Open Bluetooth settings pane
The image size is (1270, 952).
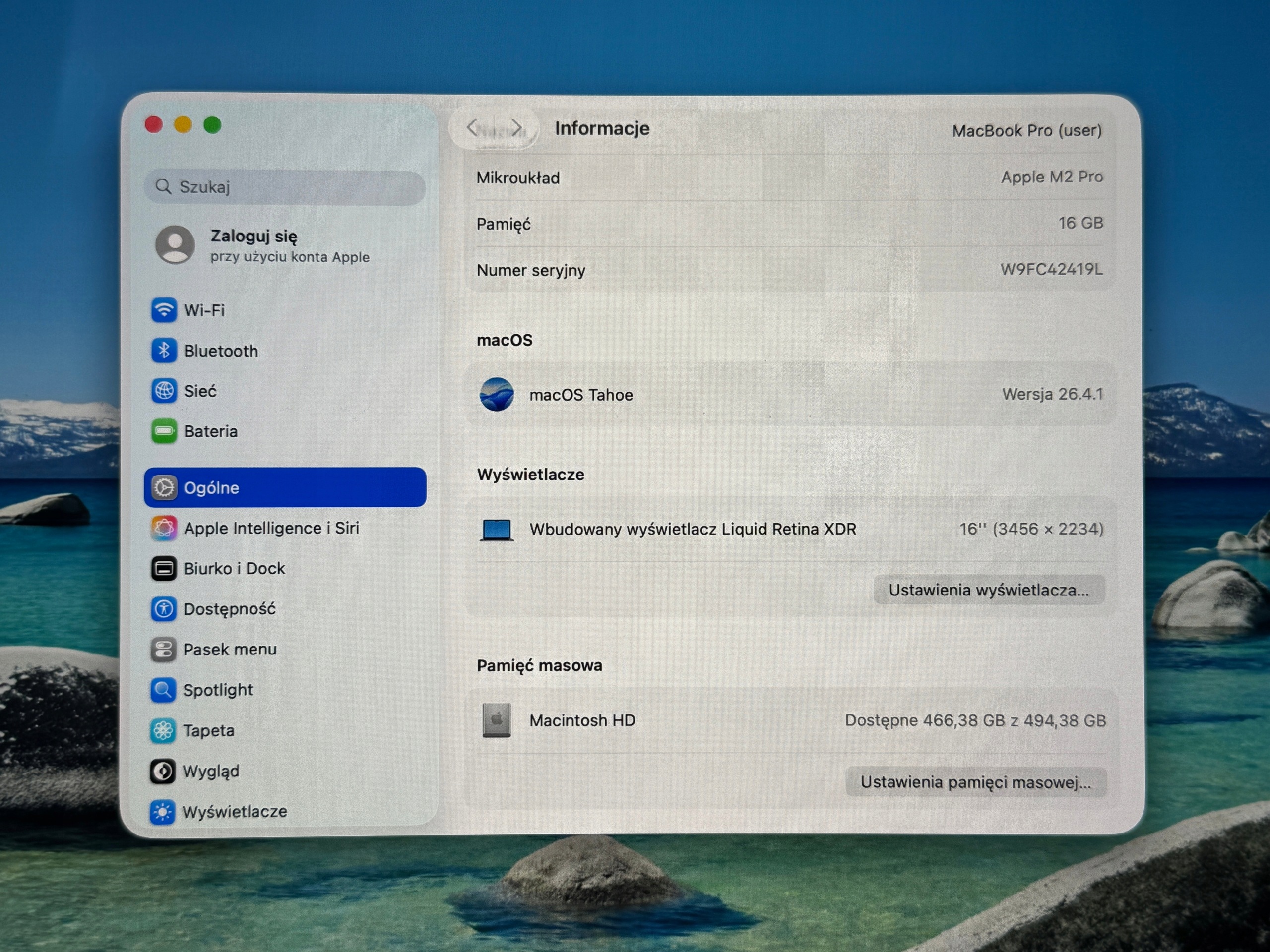(x=285, y=351)
